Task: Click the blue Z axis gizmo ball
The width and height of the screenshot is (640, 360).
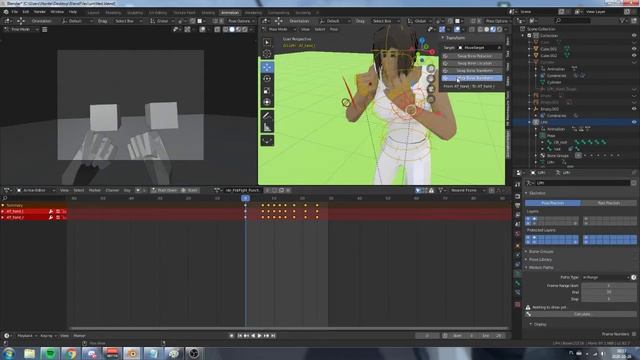Action: 422,40
